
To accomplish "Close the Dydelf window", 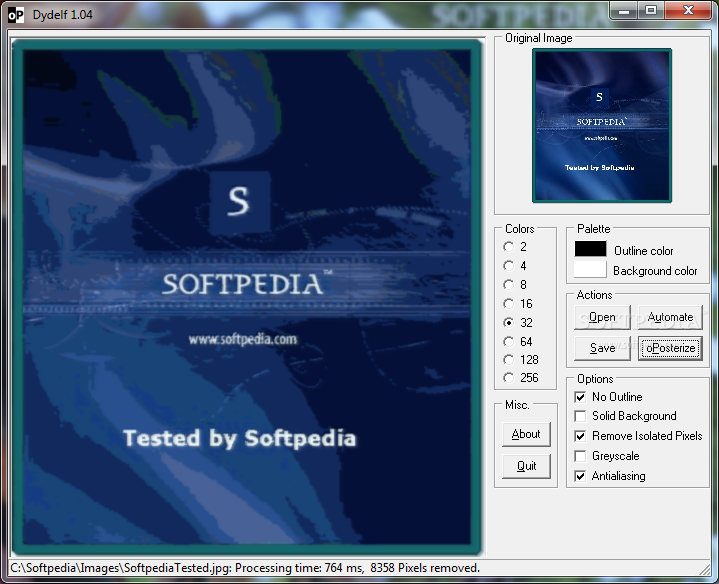I will click(688, 11).
